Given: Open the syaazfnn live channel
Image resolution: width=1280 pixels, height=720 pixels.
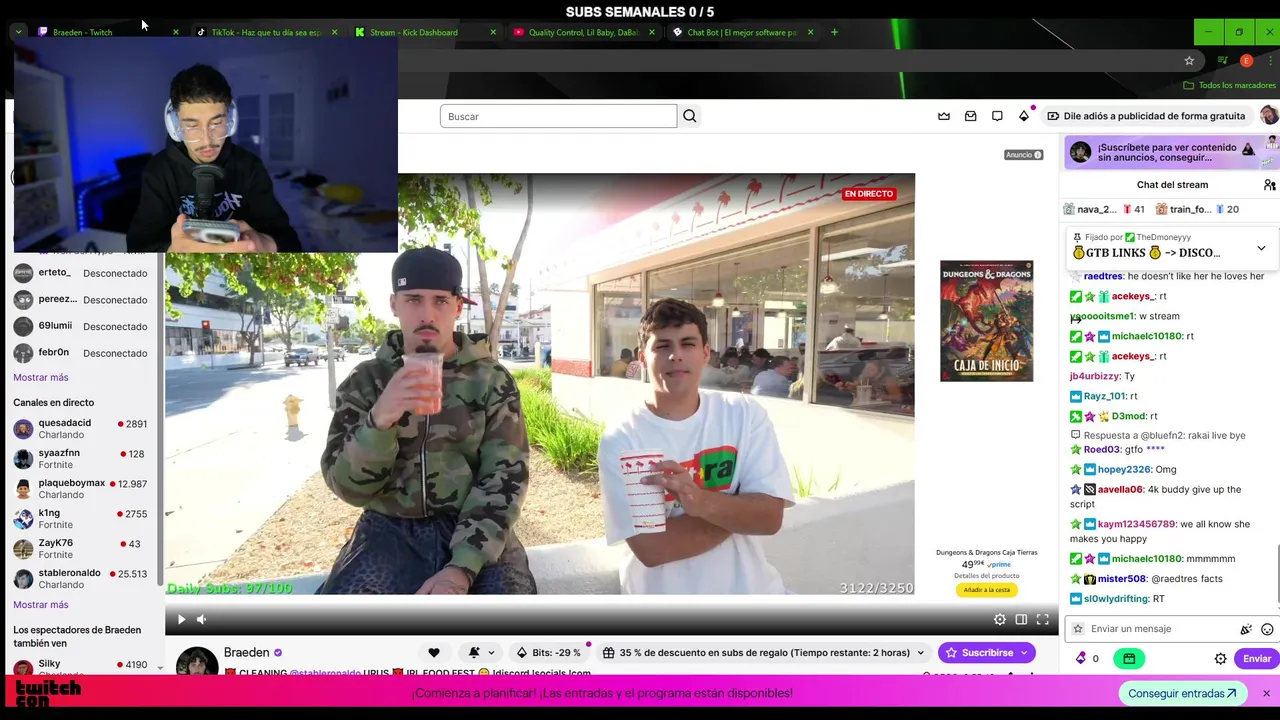Looking at the screenshot, I should 80,459.
